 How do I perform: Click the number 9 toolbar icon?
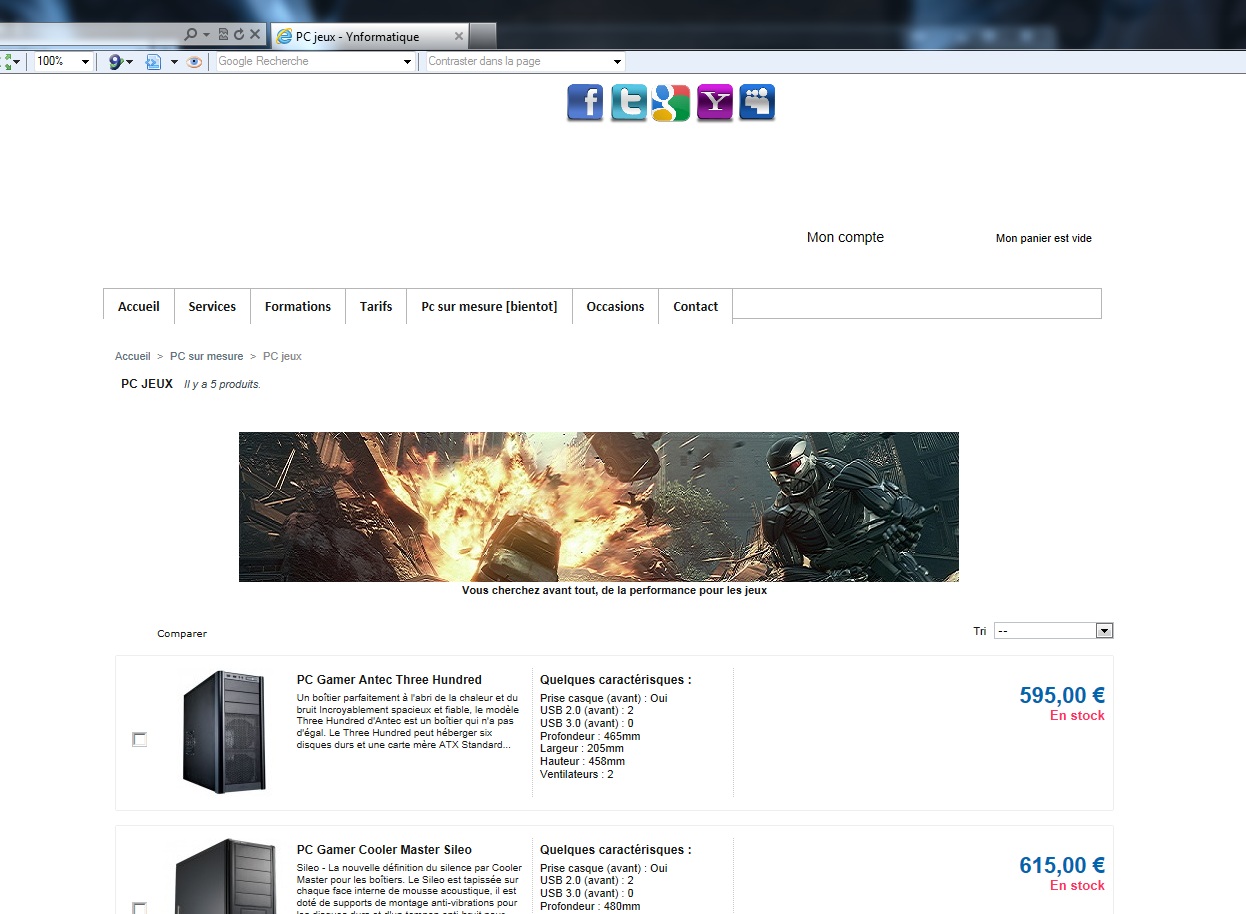click(115, 62)
